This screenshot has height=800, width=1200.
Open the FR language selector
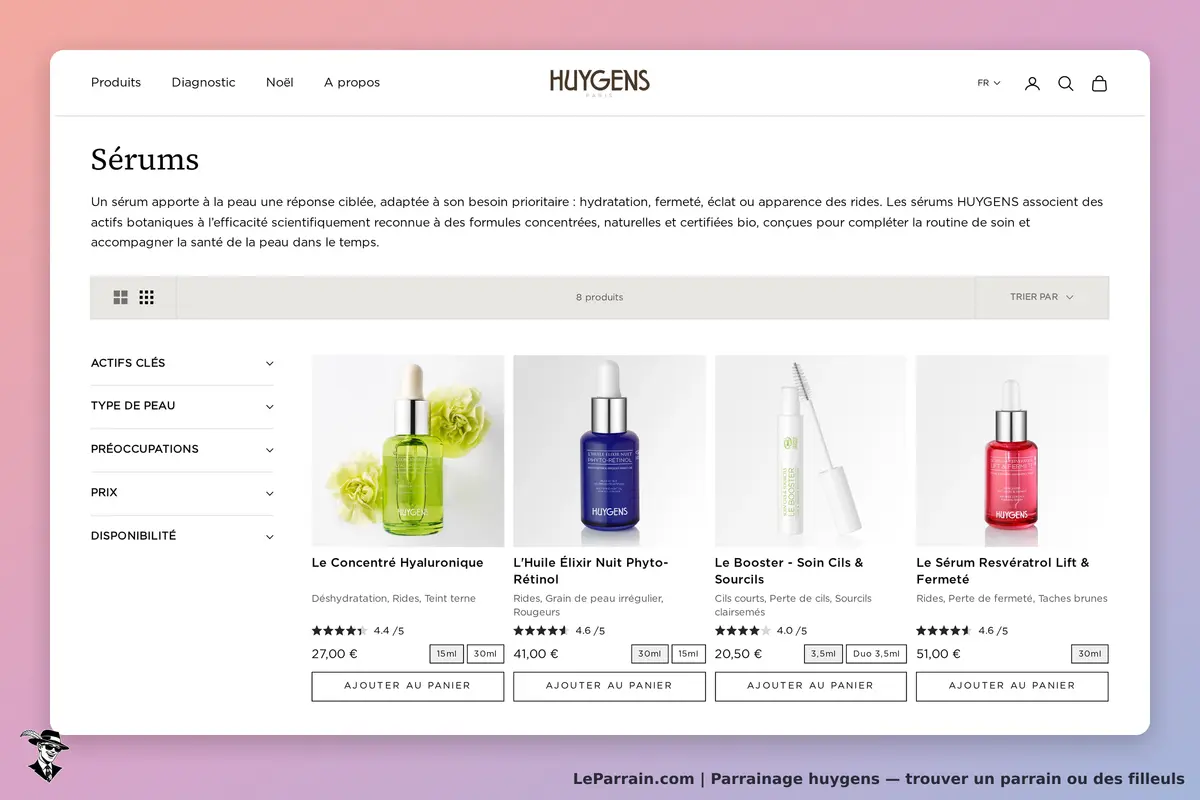988,83
